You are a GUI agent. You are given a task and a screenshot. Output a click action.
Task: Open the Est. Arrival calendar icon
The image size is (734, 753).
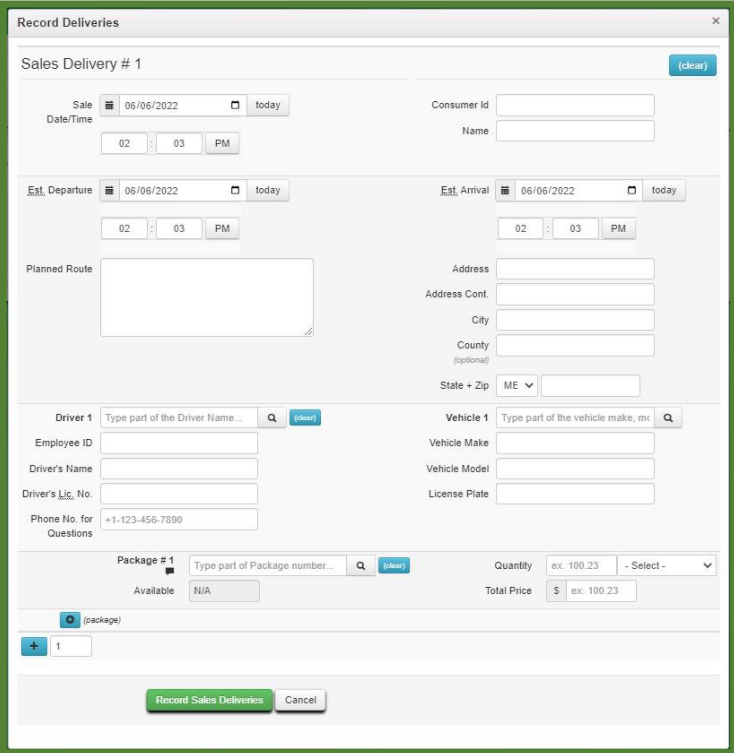[506, 190]
